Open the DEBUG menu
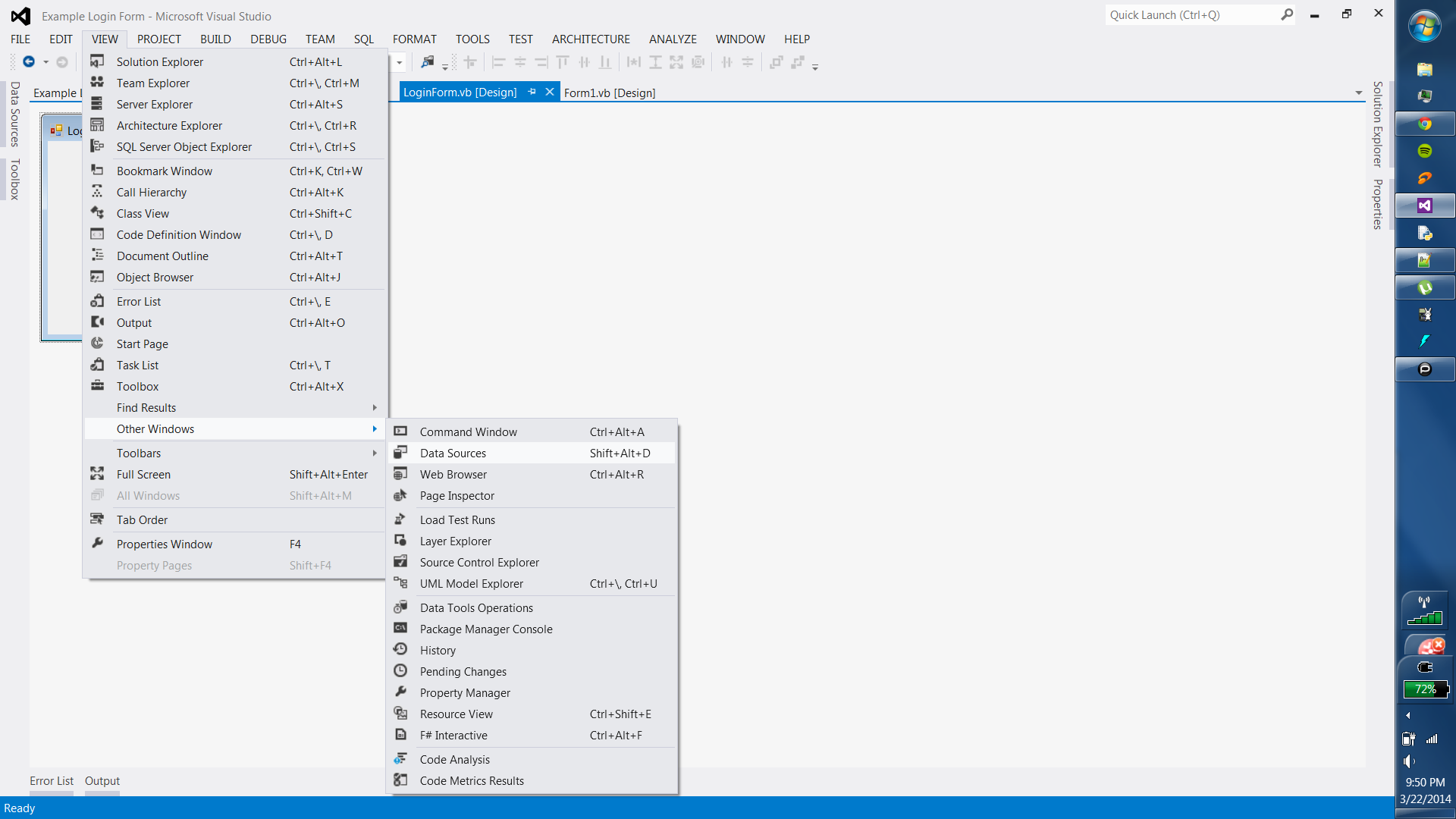Viewport: 1456px width, 819px height. click(x=268, y=39)
